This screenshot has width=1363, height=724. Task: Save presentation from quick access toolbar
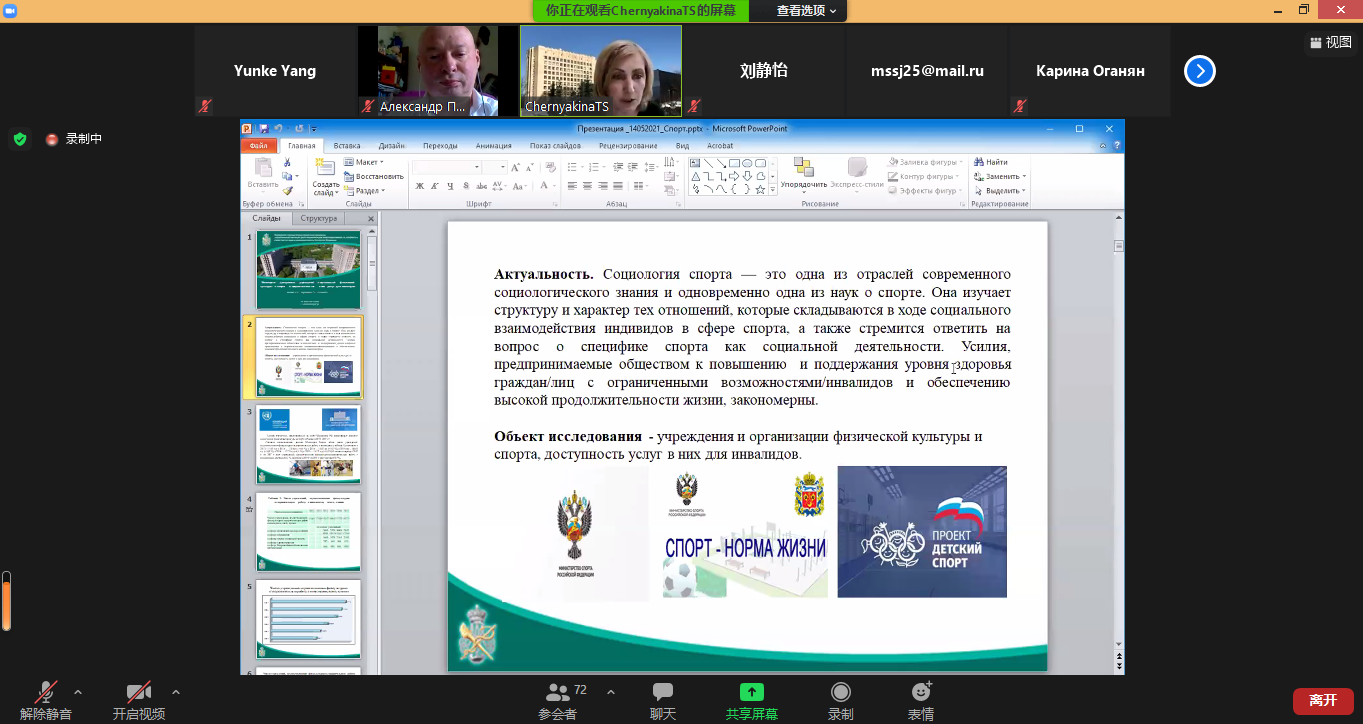[264, 129]
